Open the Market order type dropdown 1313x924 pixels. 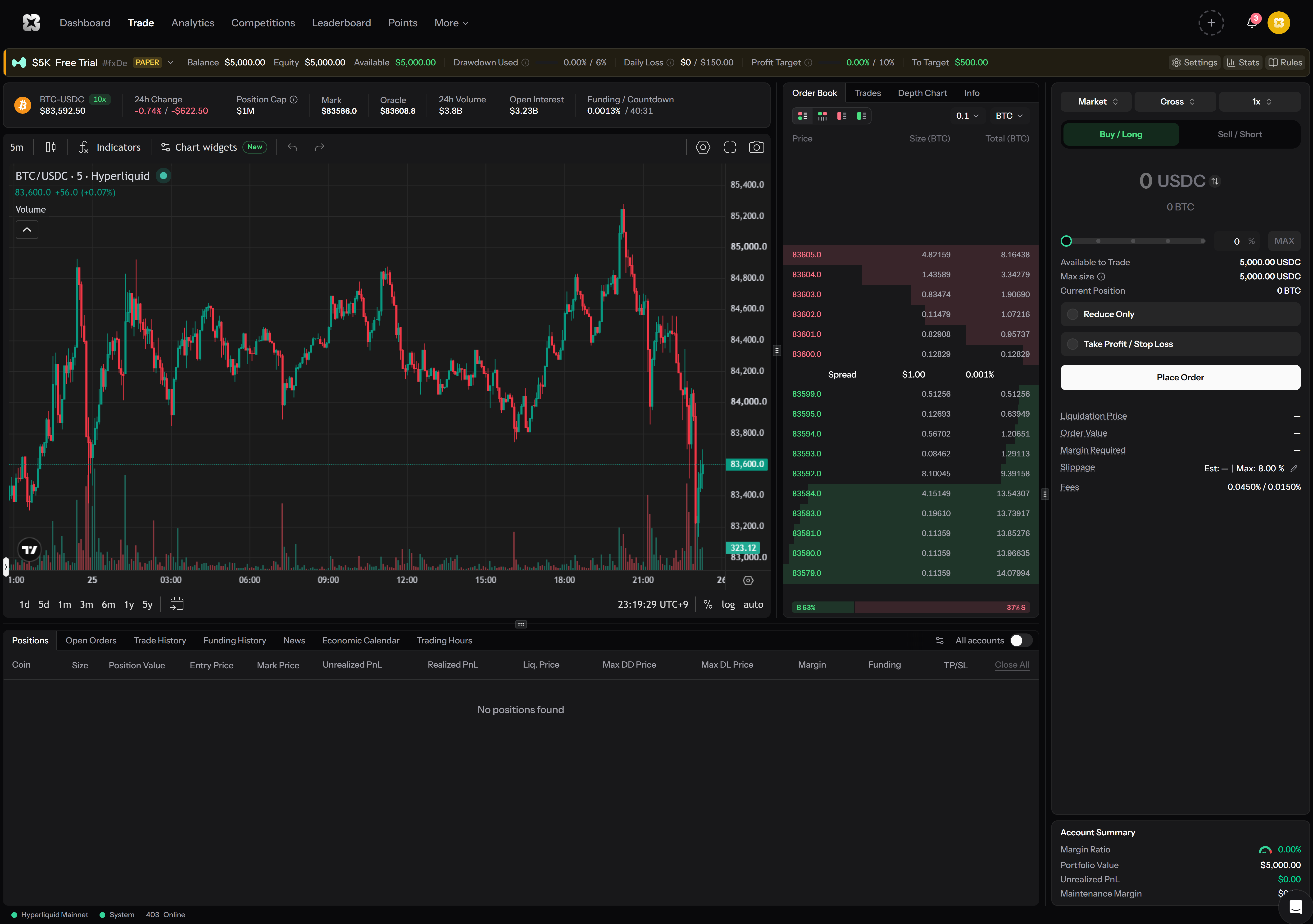1096,102
